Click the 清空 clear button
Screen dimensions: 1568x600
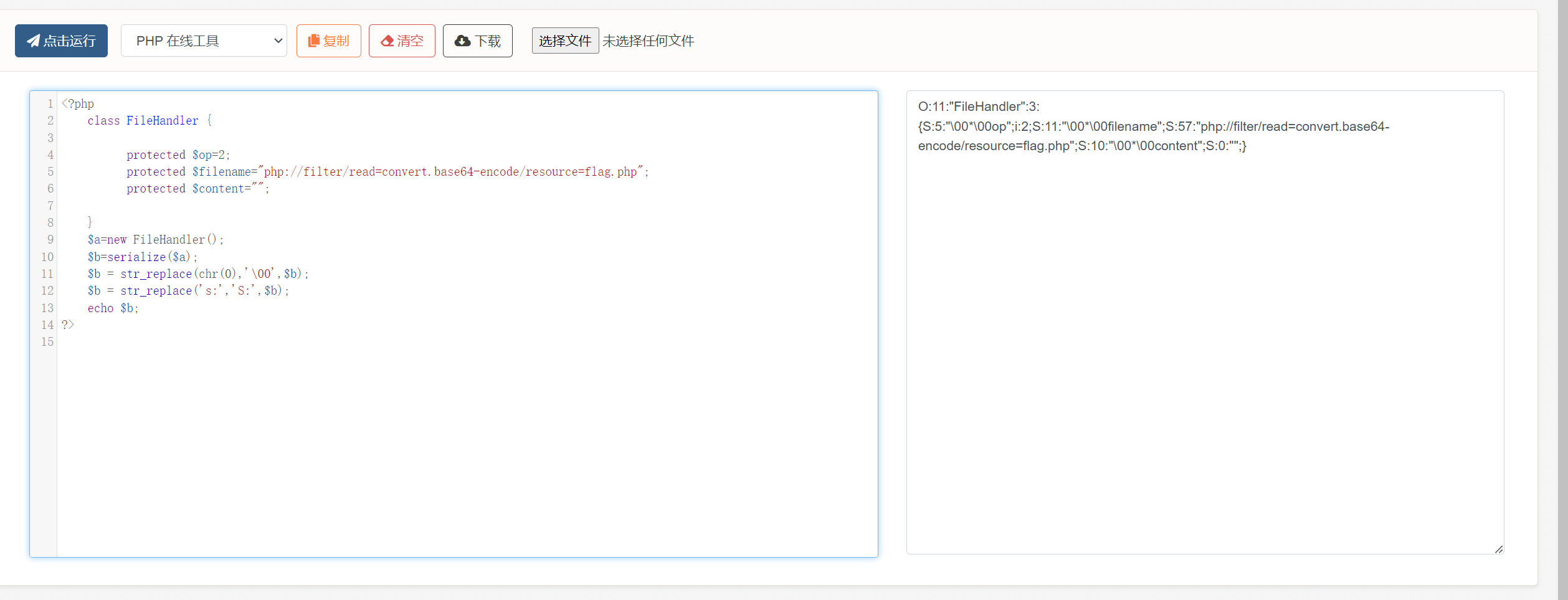[402, 41]
